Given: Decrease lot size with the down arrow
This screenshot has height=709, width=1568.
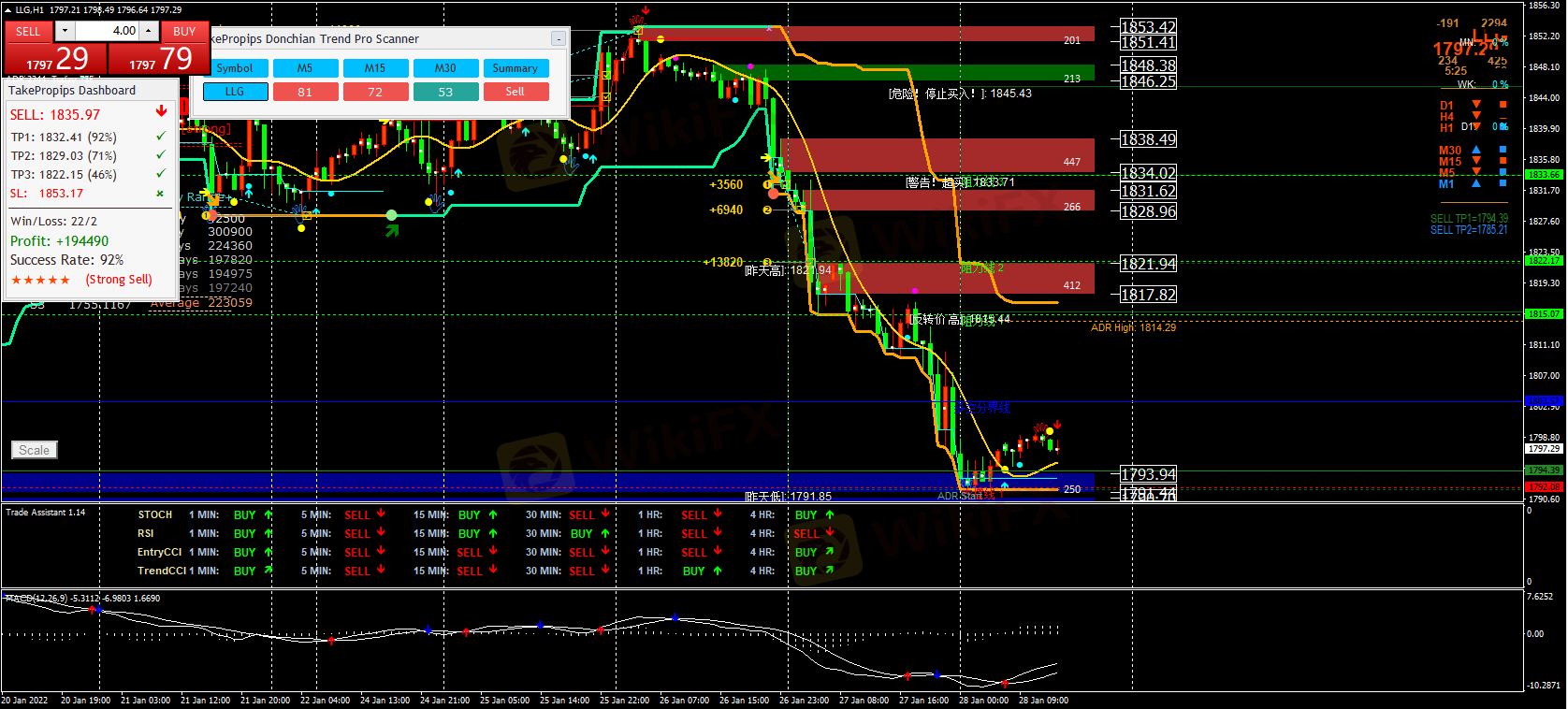Looking at the screenshot, I should (65, 31).
